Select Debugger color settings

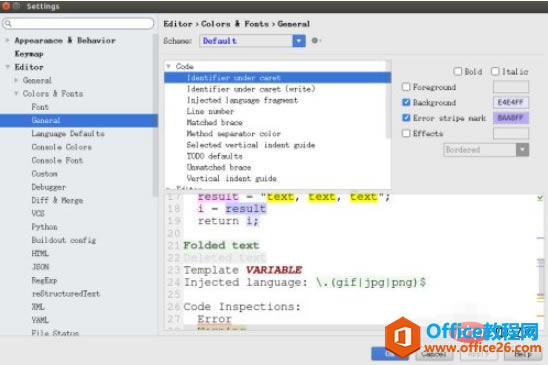tap(49, 187)
